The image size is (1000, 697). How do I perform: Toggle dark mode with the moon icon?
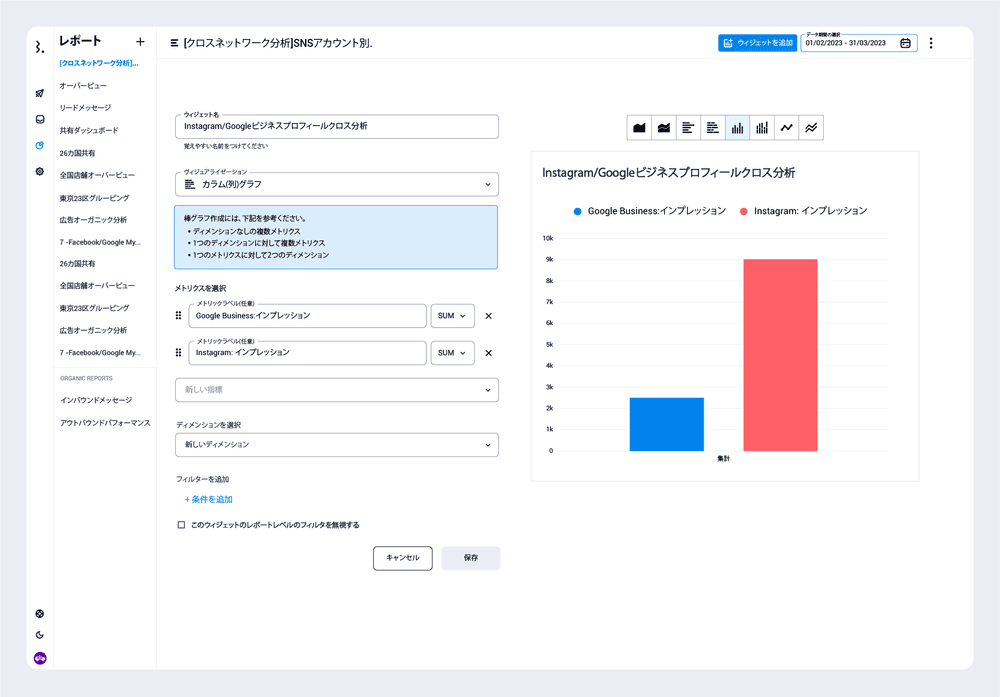point(40,635)
